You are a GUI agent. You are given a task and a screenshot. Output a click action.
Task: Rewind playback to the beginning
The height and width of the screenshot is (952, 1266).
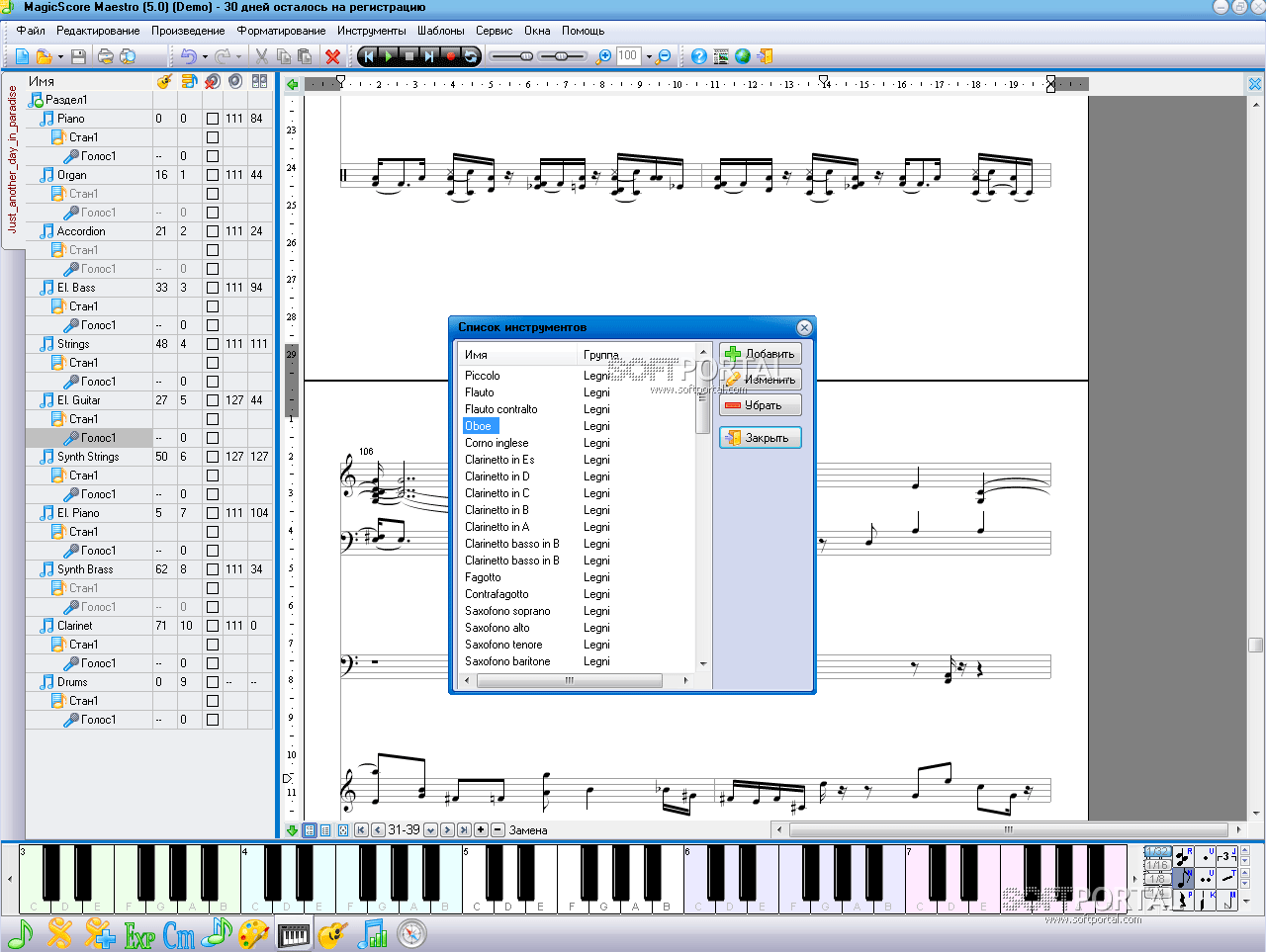pos(369,56)
